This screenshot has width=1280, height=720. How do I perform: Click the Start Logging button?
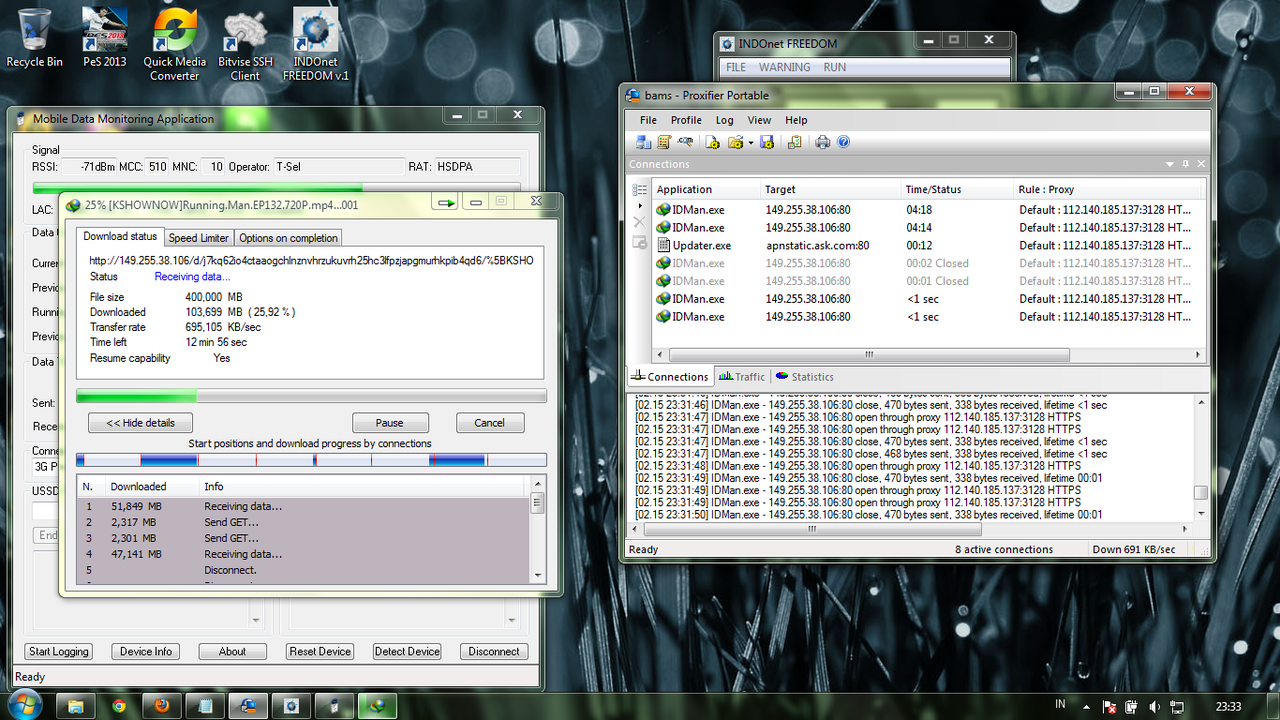pos(58,651)
